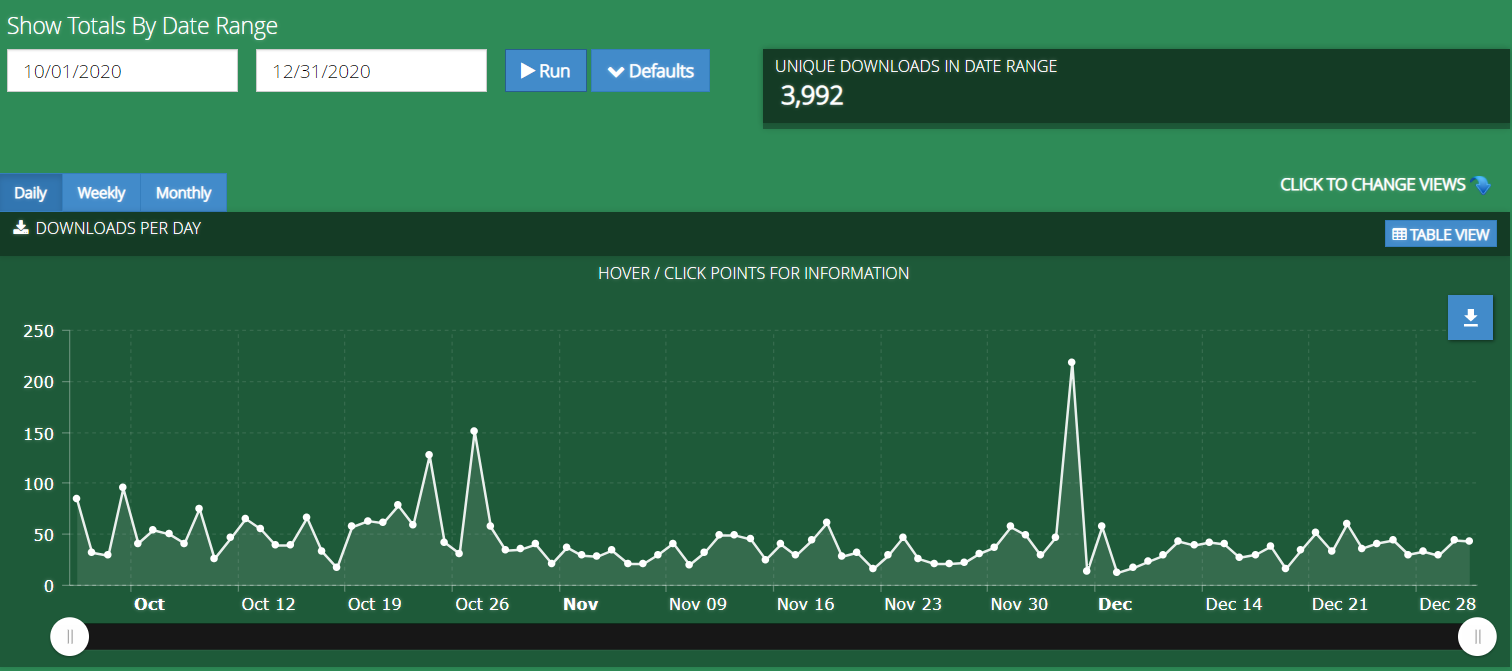Select the Oct 26 peak point near 150
The image size is (1512, 671).
pos(474,431)
